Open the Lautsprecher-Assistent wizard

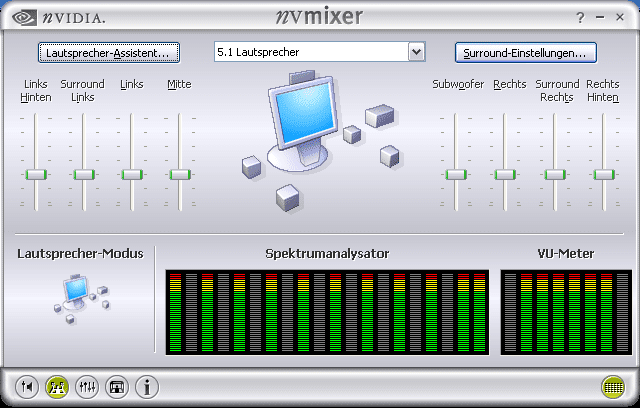click(109, 53)
